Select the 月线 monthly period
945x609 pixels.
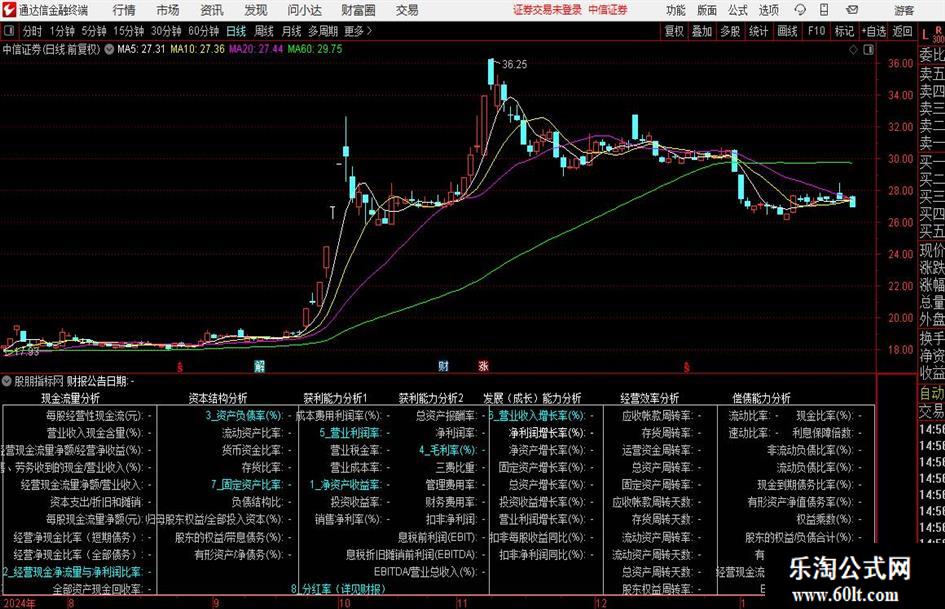pyautogui.click(x=292, y=31)
